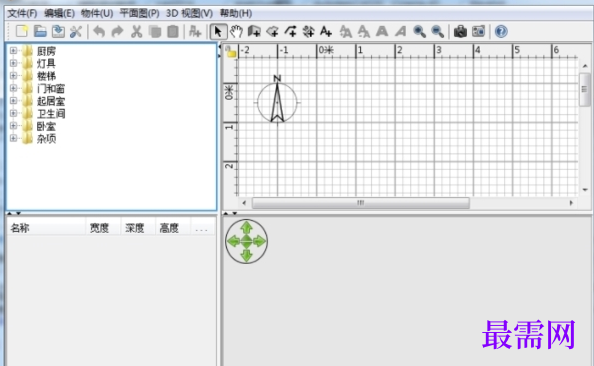Select the compass rose in the plan
This screenshot has width=594, height=366.
(x=277, y=100)
